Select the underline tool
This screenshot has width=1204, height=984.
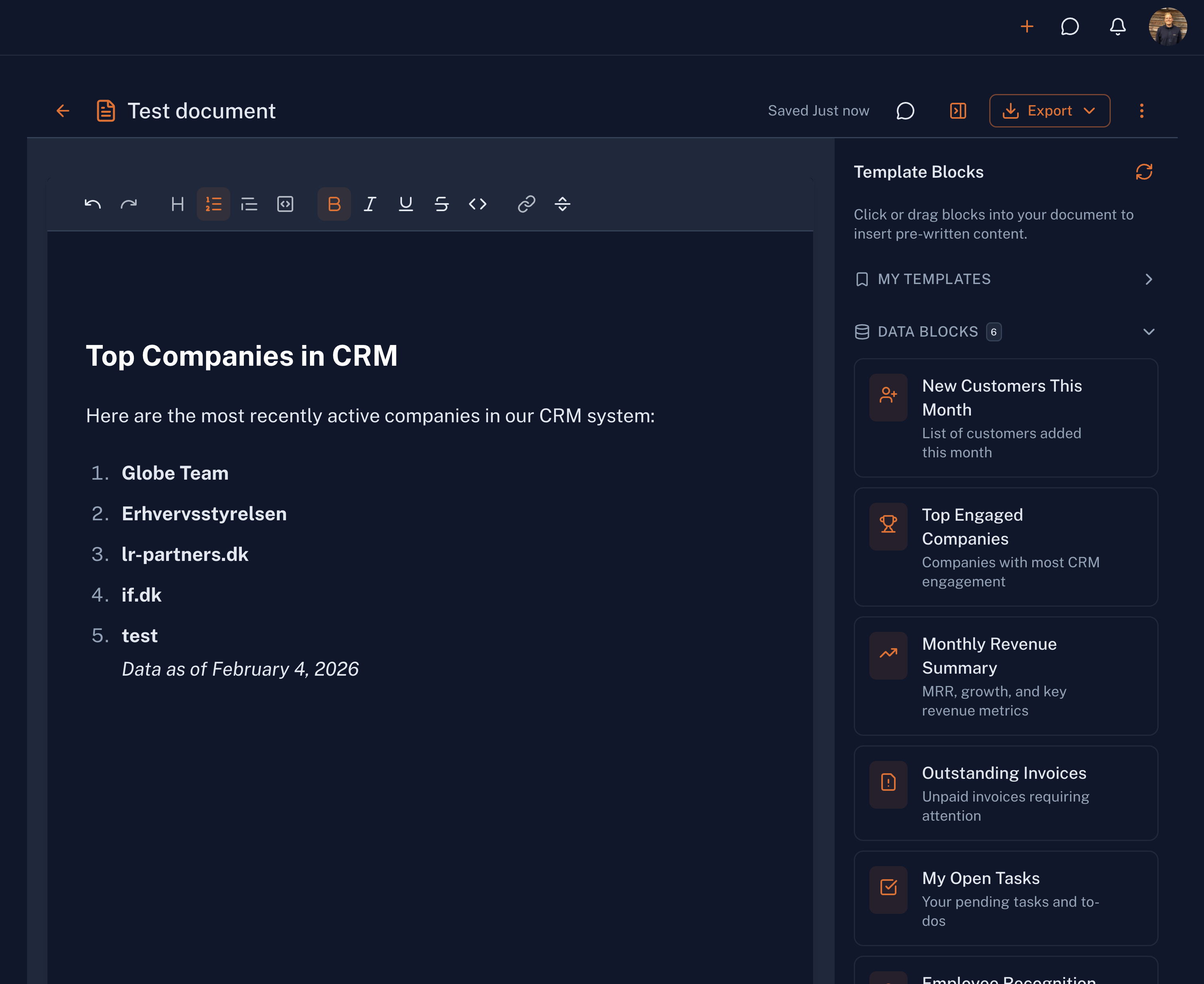click(406, 204)
